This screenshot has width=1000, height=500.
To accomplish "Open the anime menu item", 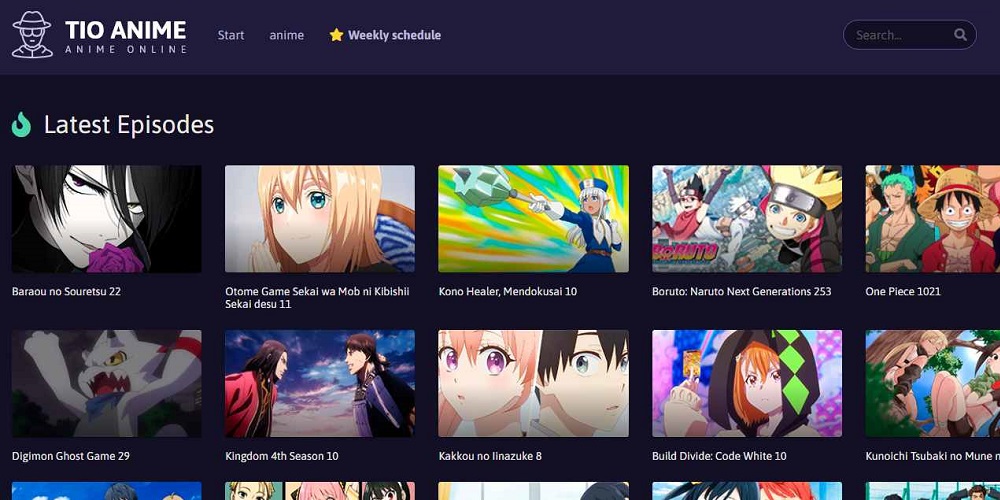I will tap(286, 35).
